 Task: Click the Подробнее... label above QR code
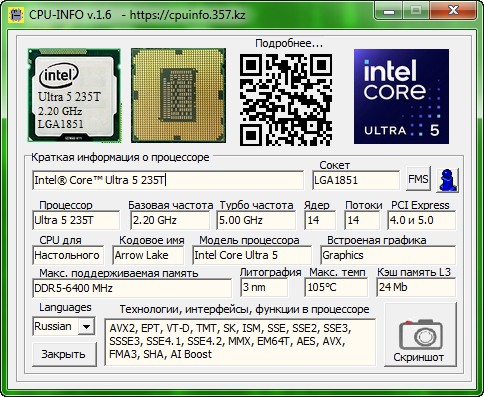[289, 43]
